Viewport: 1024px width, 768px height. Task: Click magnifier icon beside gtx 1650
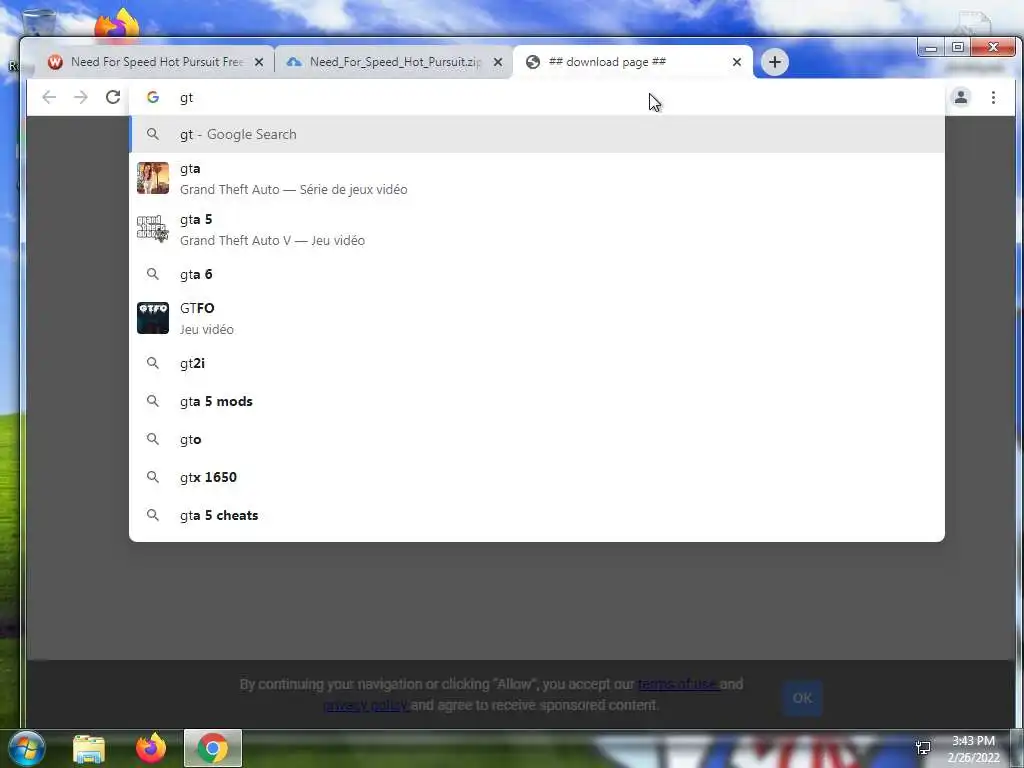click(153, 477)
